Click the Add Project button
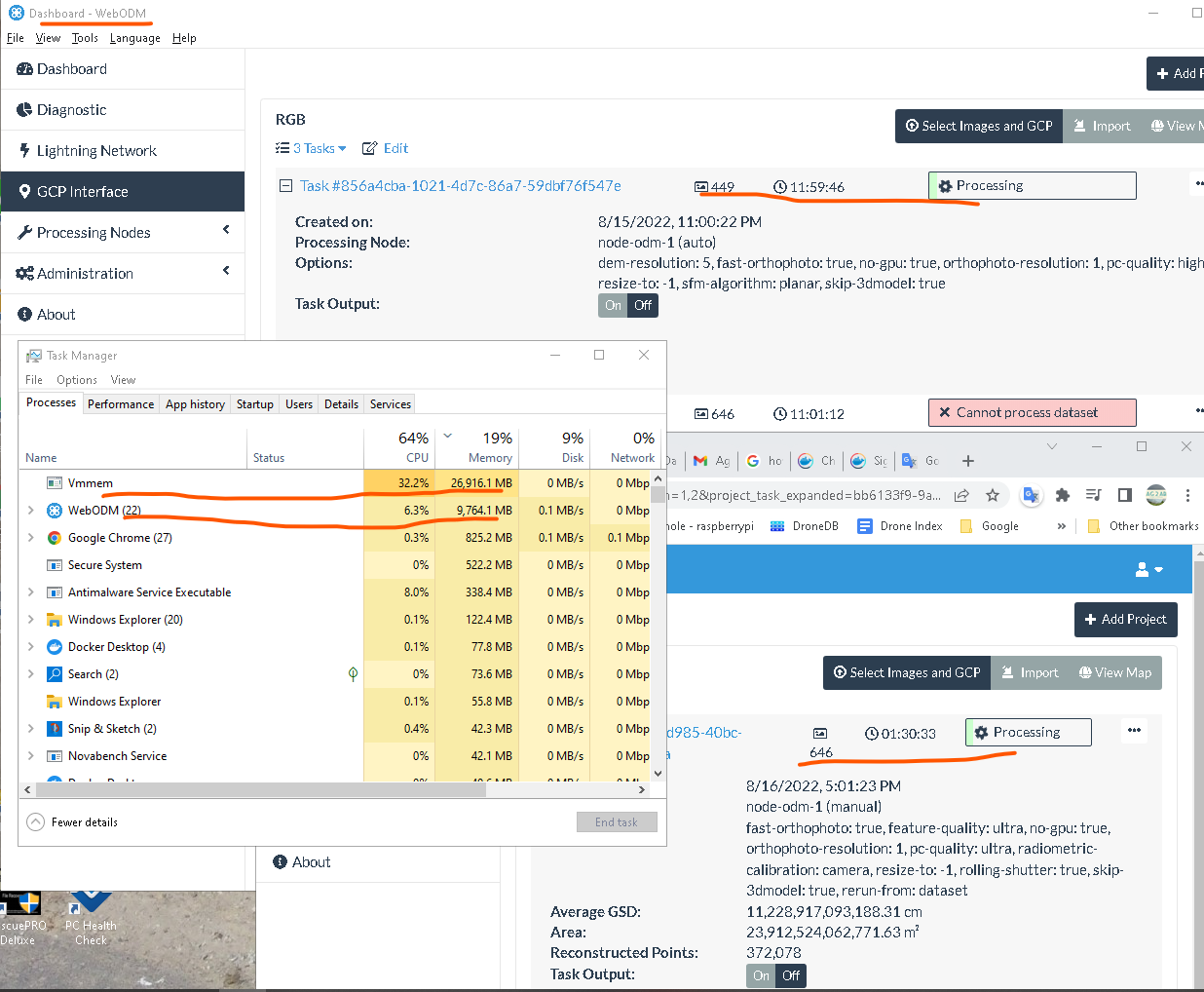 [1125, 620]
